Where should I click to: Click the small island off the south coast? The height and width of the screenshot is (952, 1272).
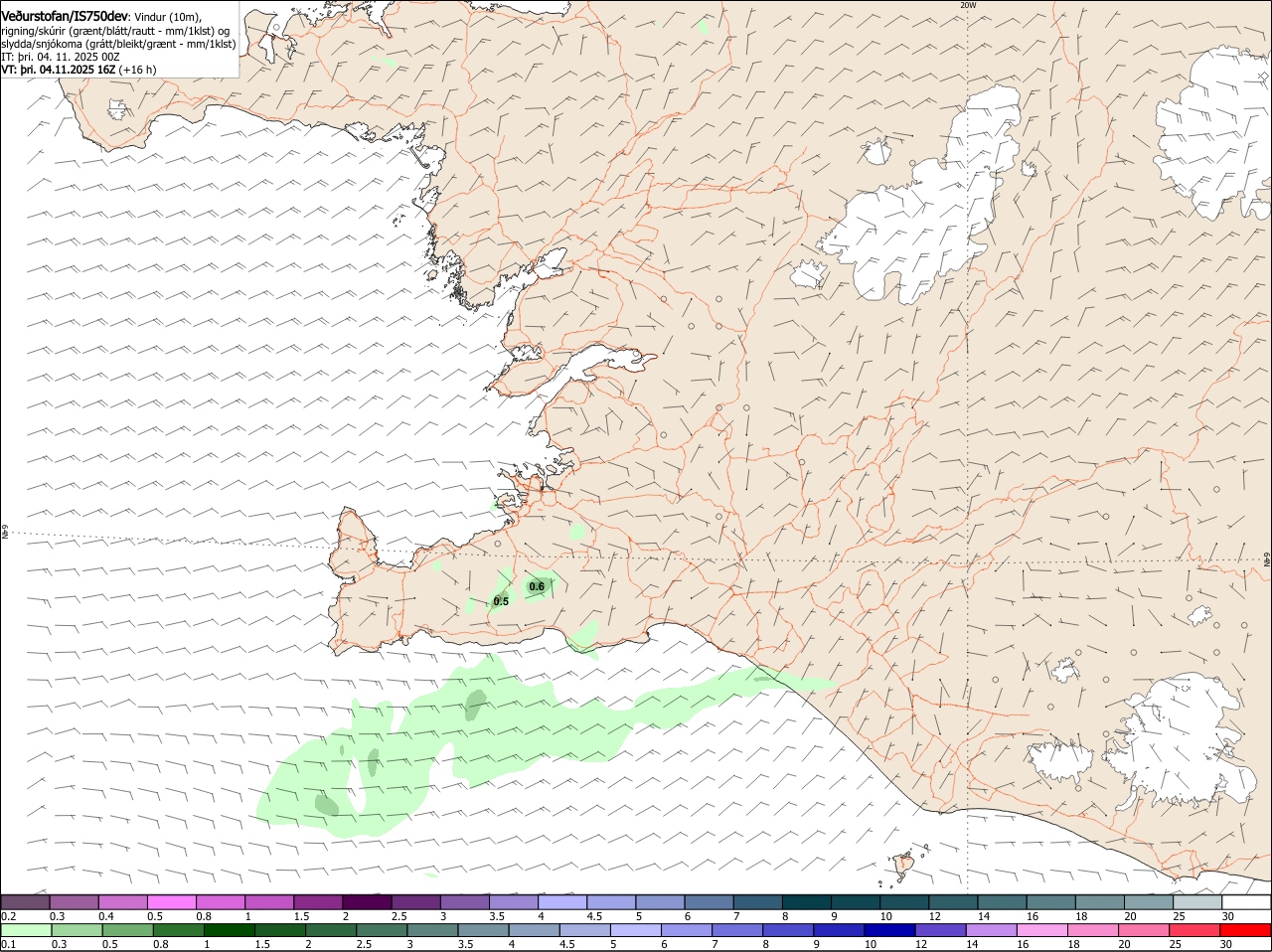click(905, 864)
